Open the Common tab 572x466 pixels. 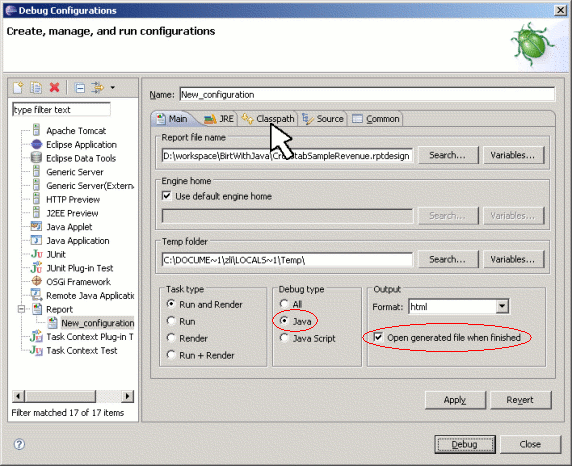[376, 119]
